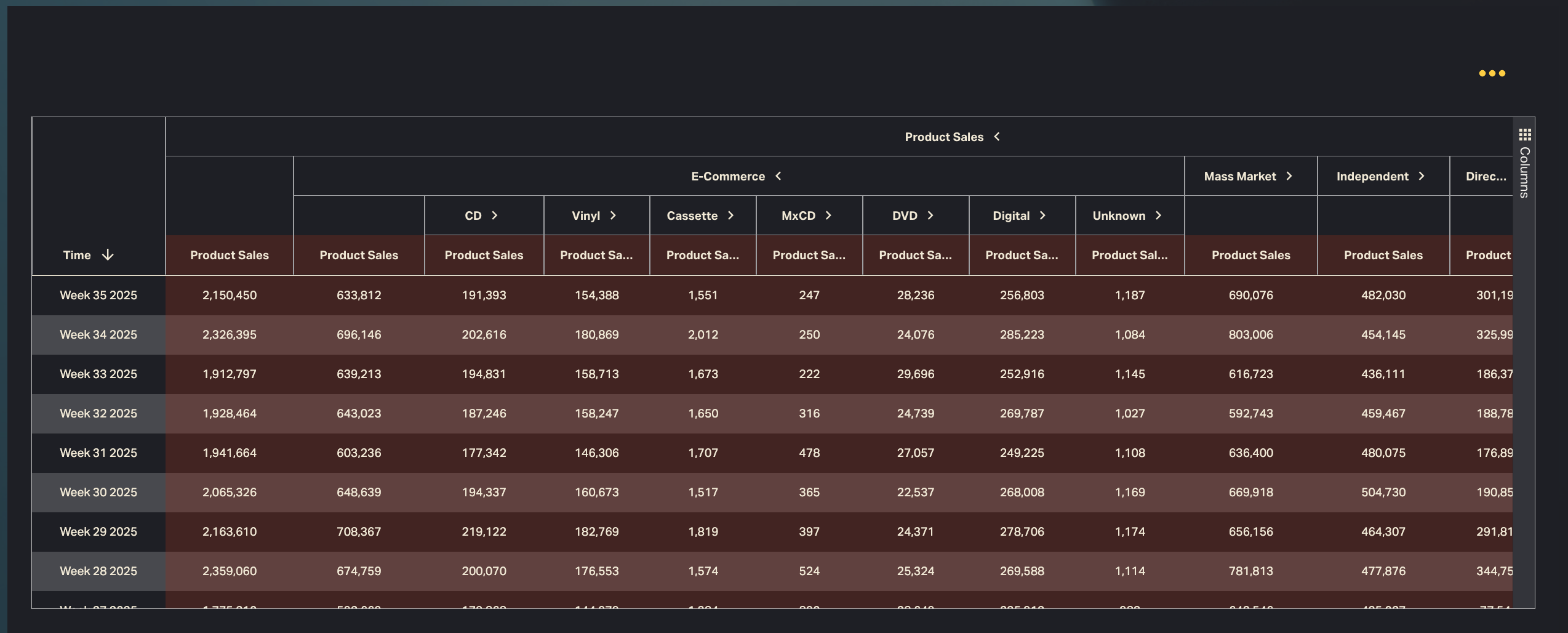The image size is (1568, 633).
Task: Select the Week 35 2025 row label
Action: [x=98, y=295]
